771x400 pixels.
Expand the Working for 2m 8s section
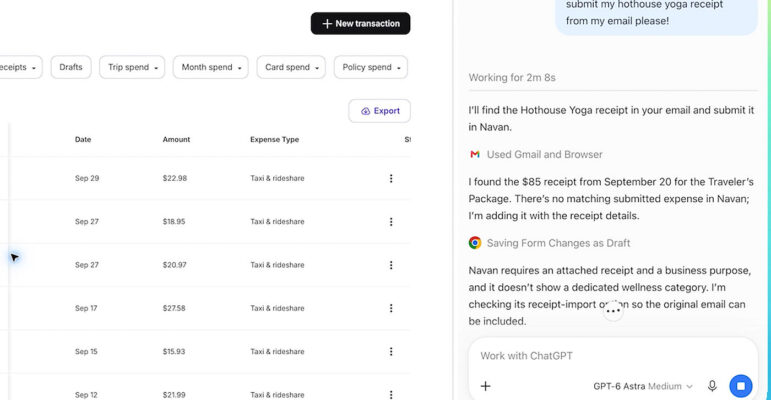click(512, 78)
